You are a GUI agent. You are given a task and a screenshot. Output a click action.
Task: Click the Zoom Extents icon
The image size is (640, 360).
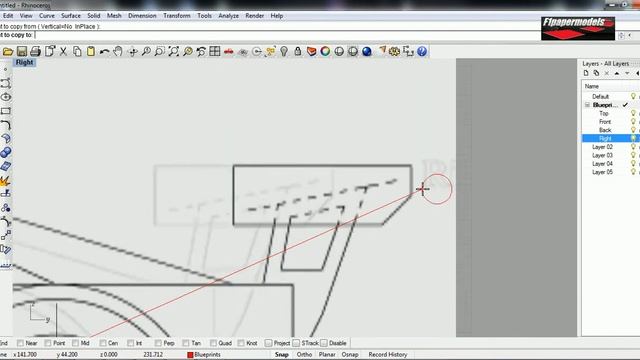[173, 51]
